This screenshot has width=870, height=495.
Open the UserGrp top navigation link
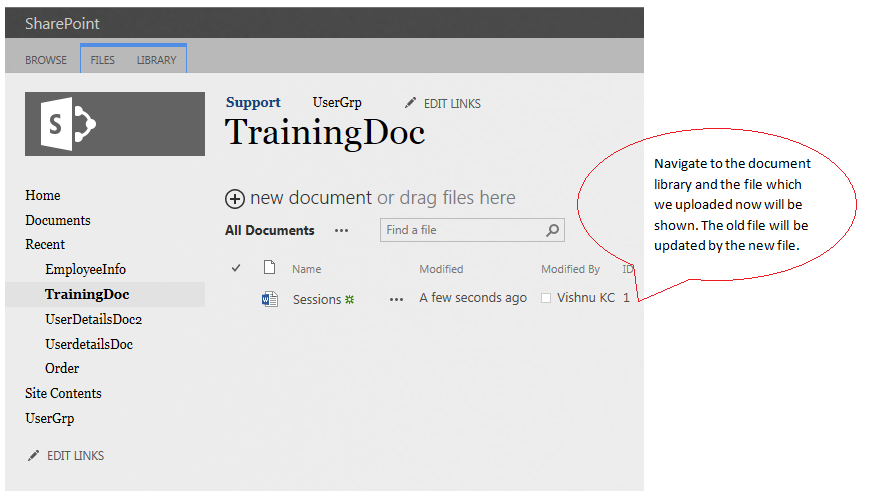click(337, 102)
